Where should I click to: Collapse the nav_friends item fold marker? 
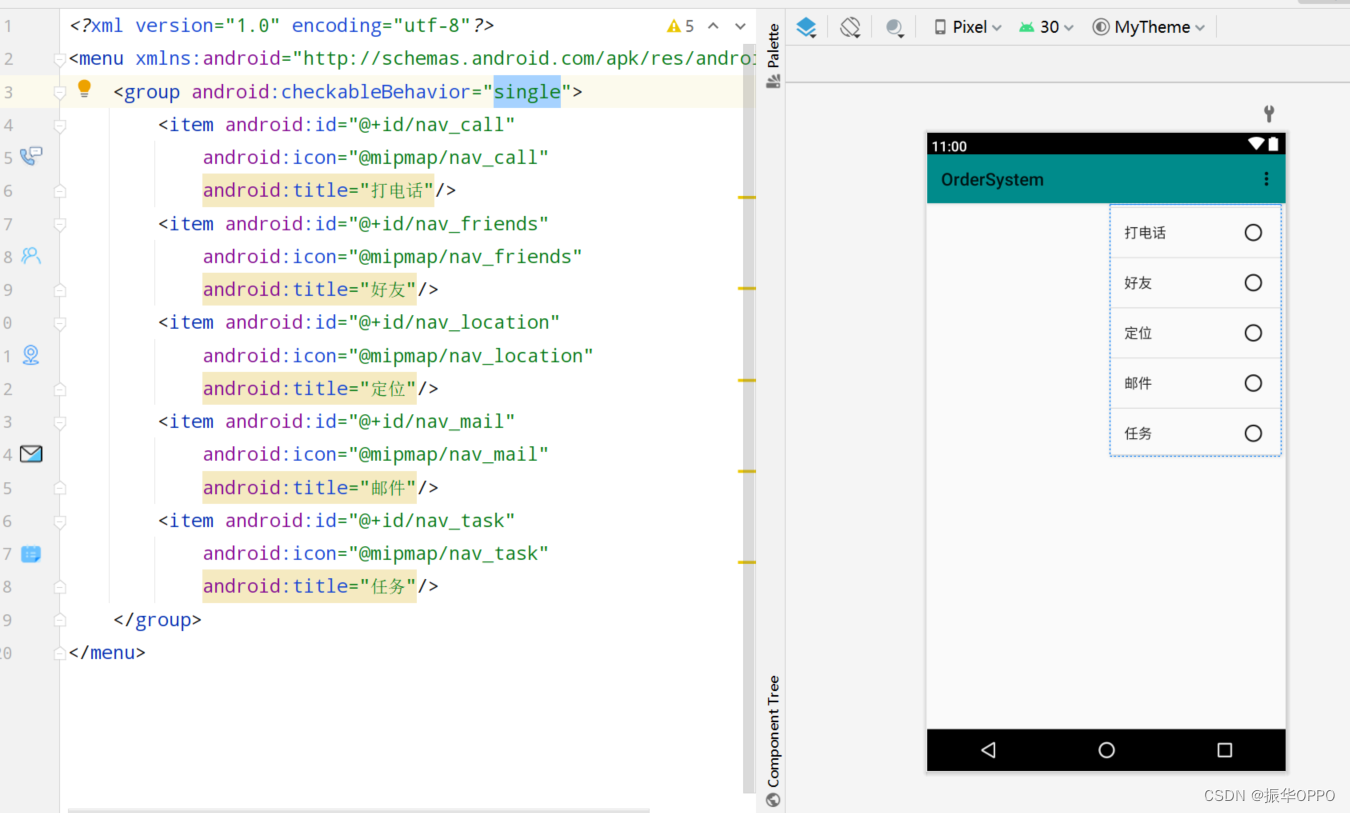[x=60, y=225]
